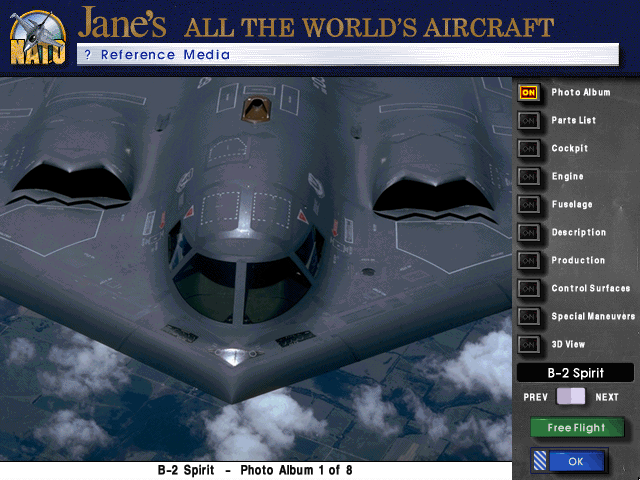Switch on the Cockpit view button
Image resolution: width=640 pixels, height=480 pixels.
click(x=529, y=149)
